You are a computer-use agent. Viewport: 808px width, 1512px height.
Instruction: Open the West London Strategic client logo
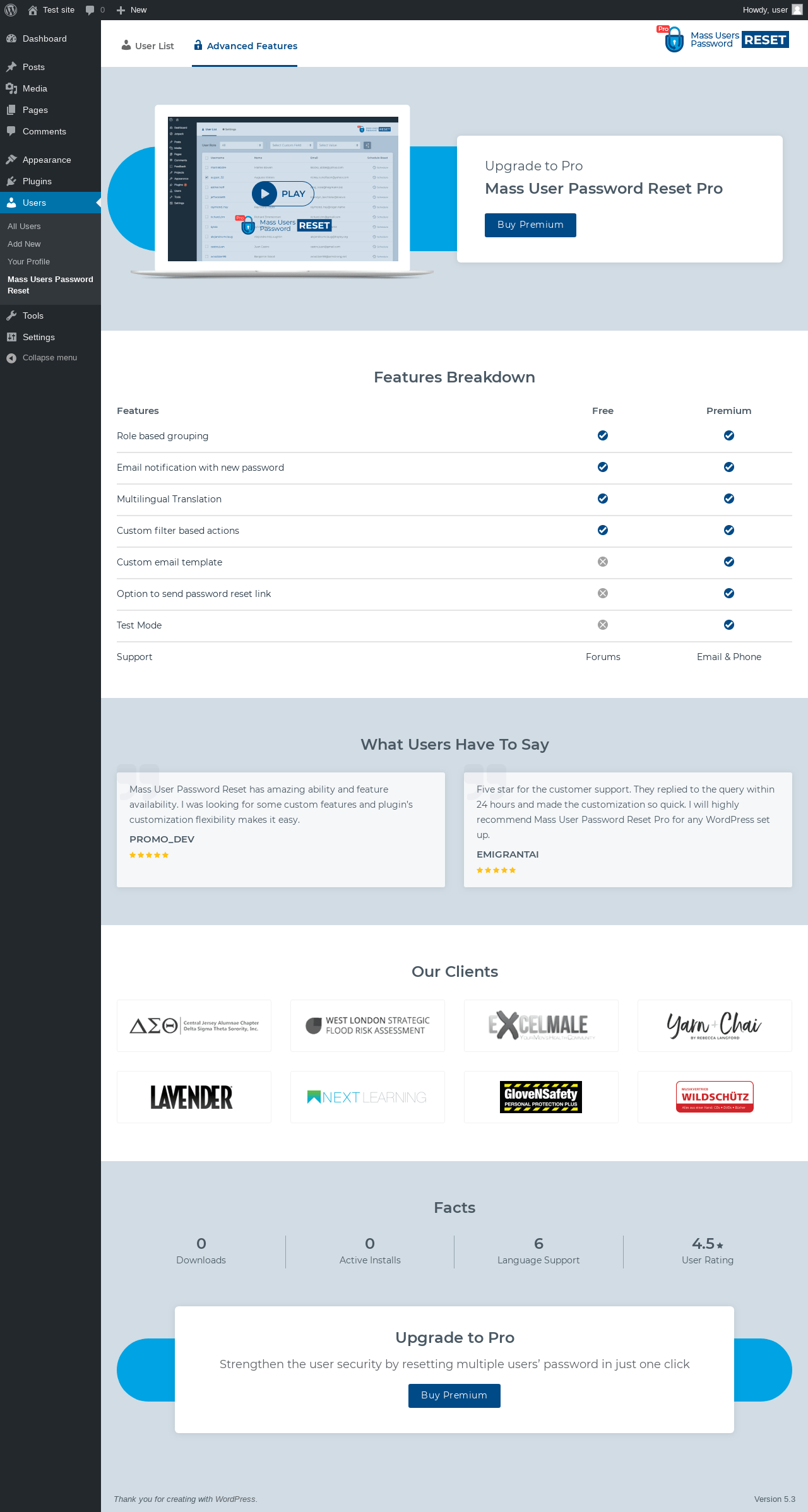point(367,1026)
